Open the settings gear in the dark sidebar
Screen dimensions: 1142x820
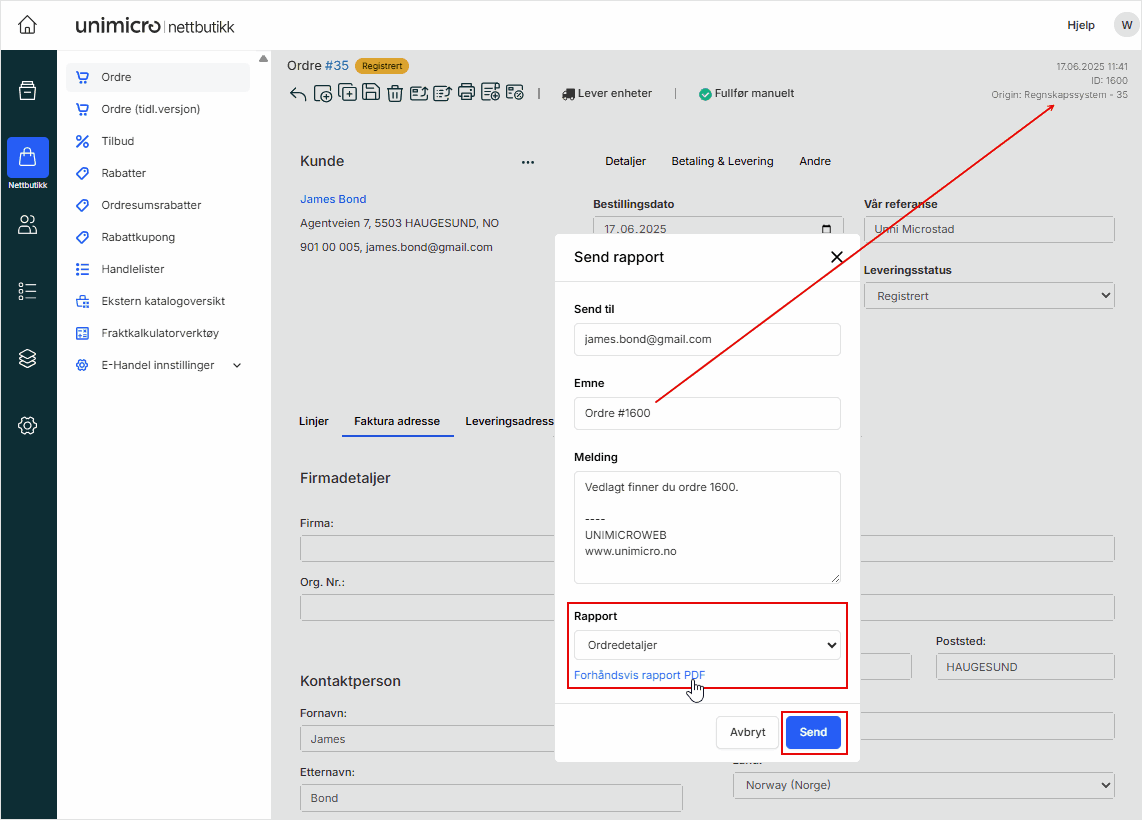tap(28, 425)
